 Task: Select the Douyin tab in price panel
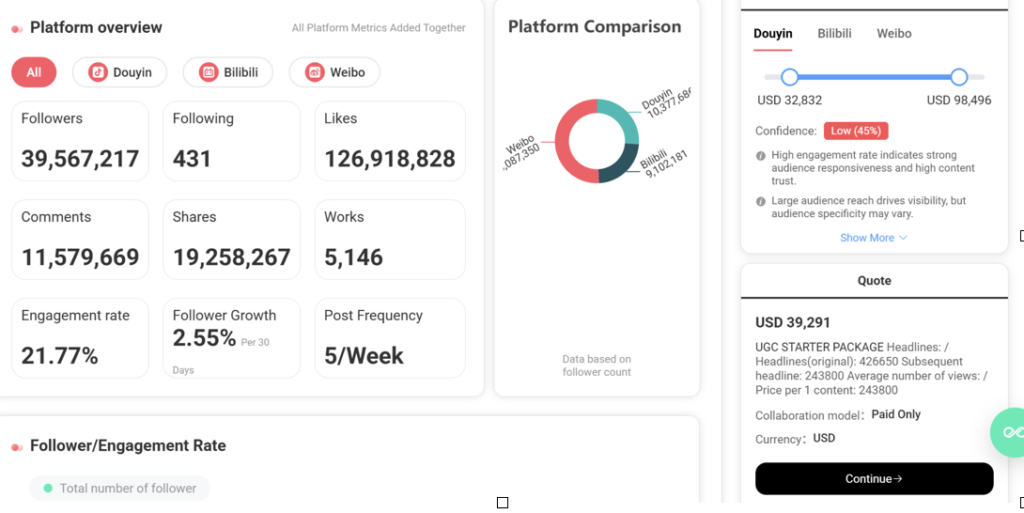772,33
